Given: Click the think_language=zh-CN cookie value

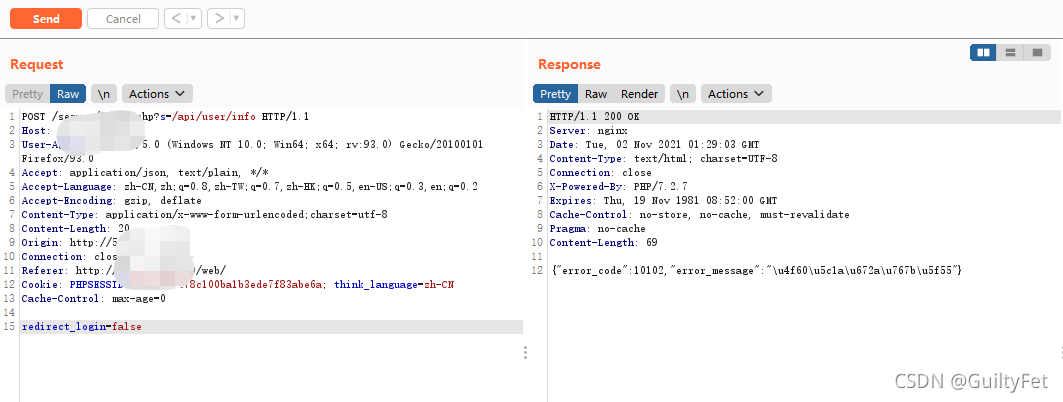Looking at the screenshot, I should (x=394, y=285).
